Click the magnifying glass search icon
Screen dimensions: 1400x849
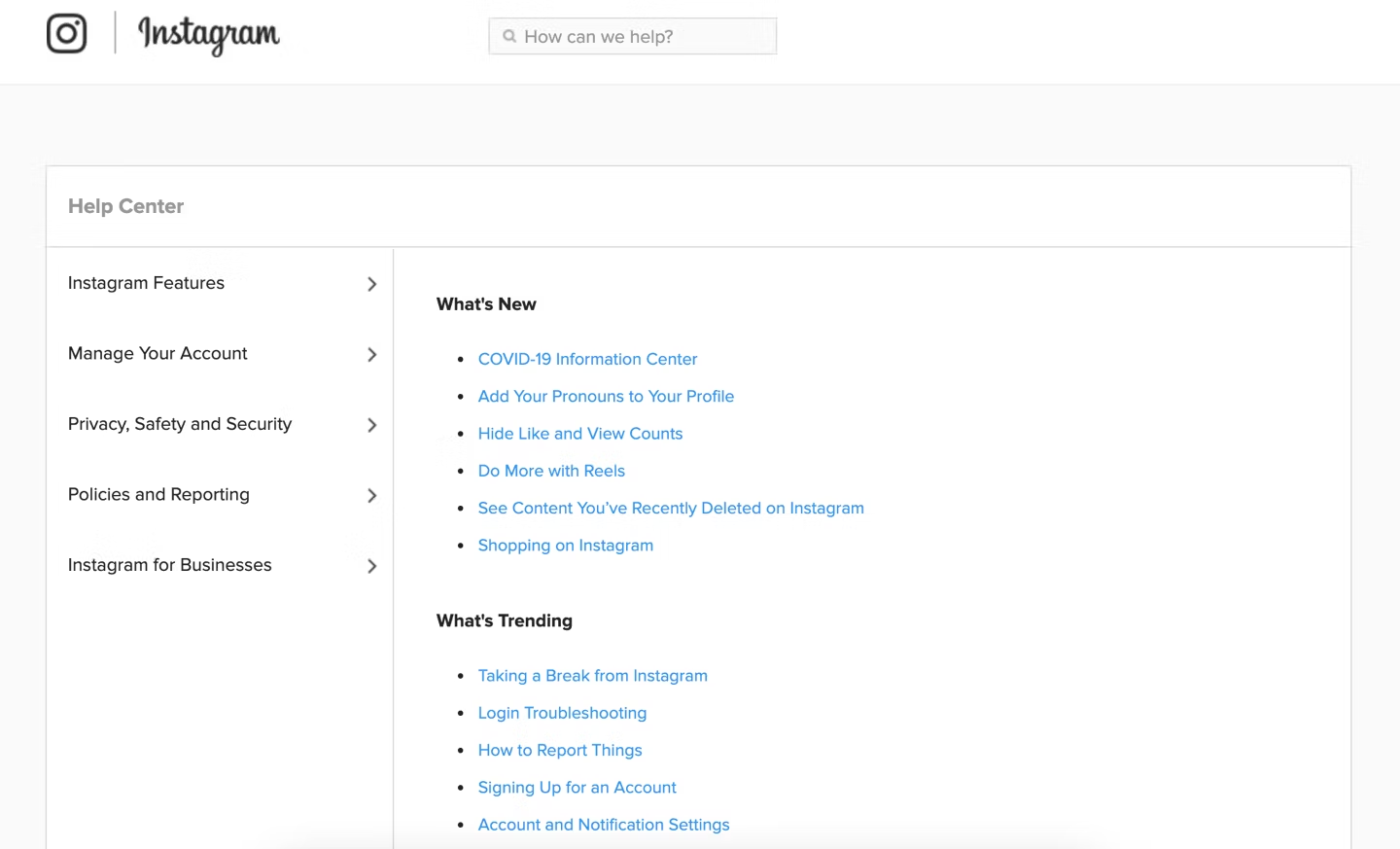tap(509, 35)
